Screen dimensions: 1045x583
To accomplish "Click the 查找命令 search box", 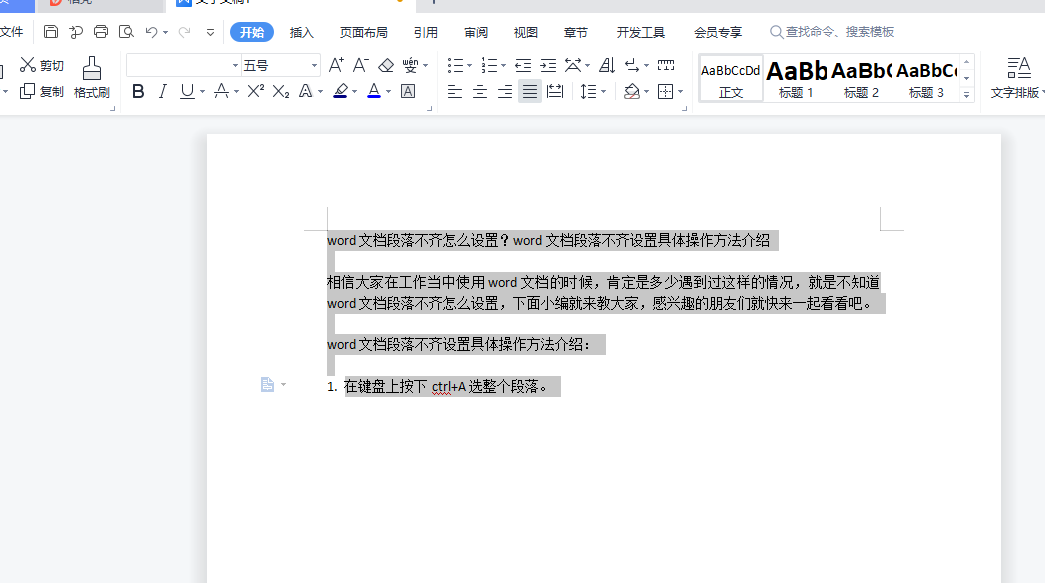I will coord(840,32).
